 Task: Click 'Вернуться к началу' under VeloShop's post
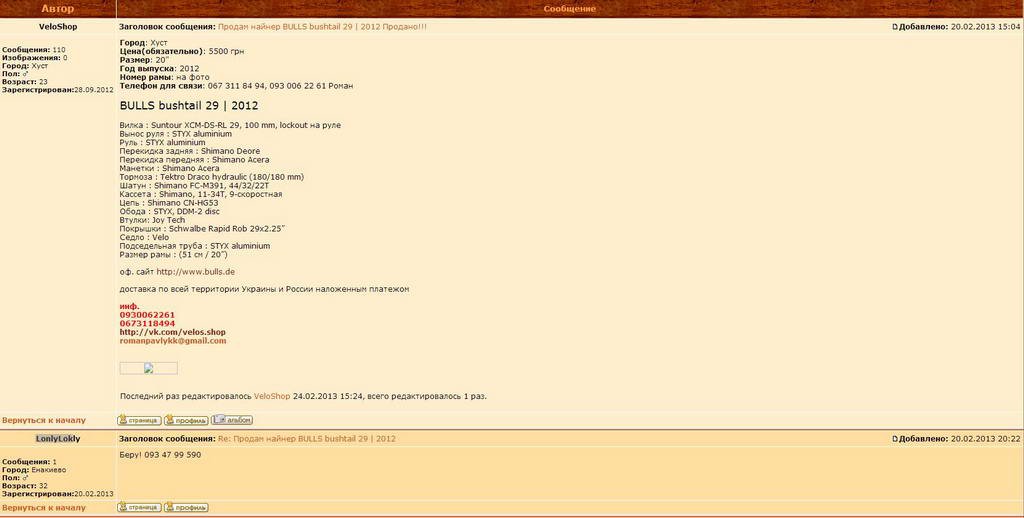click(x=44, y=421)
